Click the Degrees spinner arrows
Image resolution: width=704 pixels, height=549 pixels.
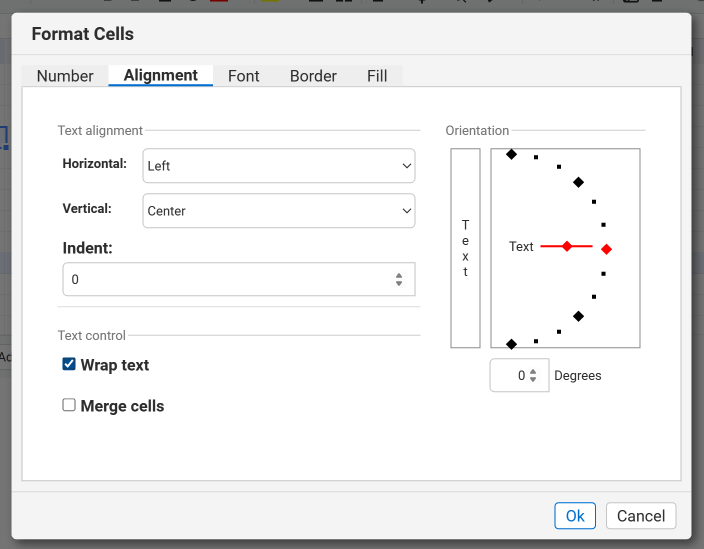(x=533, y=376)
